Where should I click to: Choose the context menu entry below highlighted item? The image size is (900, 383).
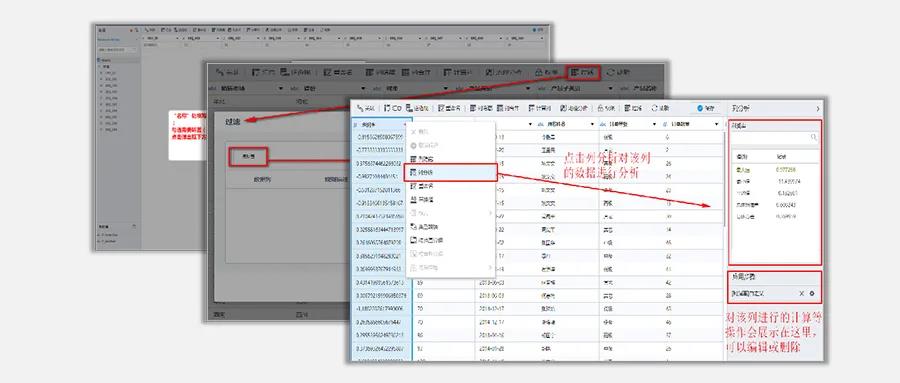tap(451, 186)
